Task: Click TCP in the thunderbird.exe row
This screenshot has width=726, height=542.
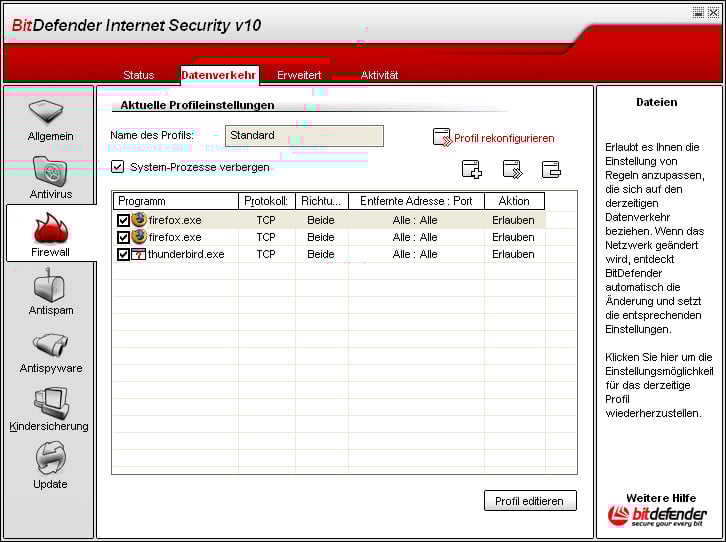Action: click(266, 254)
